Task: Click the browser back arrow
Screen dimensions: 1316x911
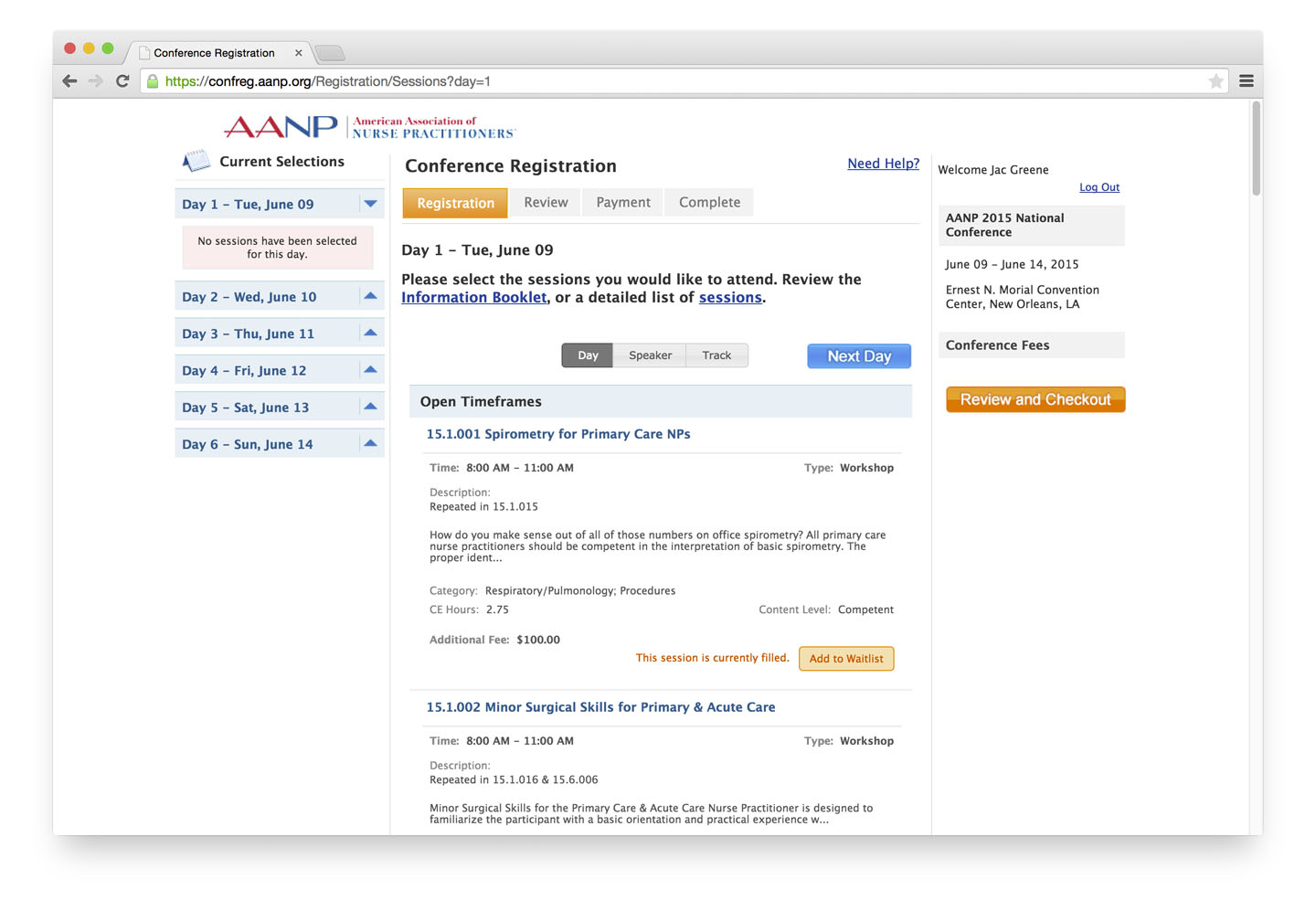Action: [x=69, y=81]
